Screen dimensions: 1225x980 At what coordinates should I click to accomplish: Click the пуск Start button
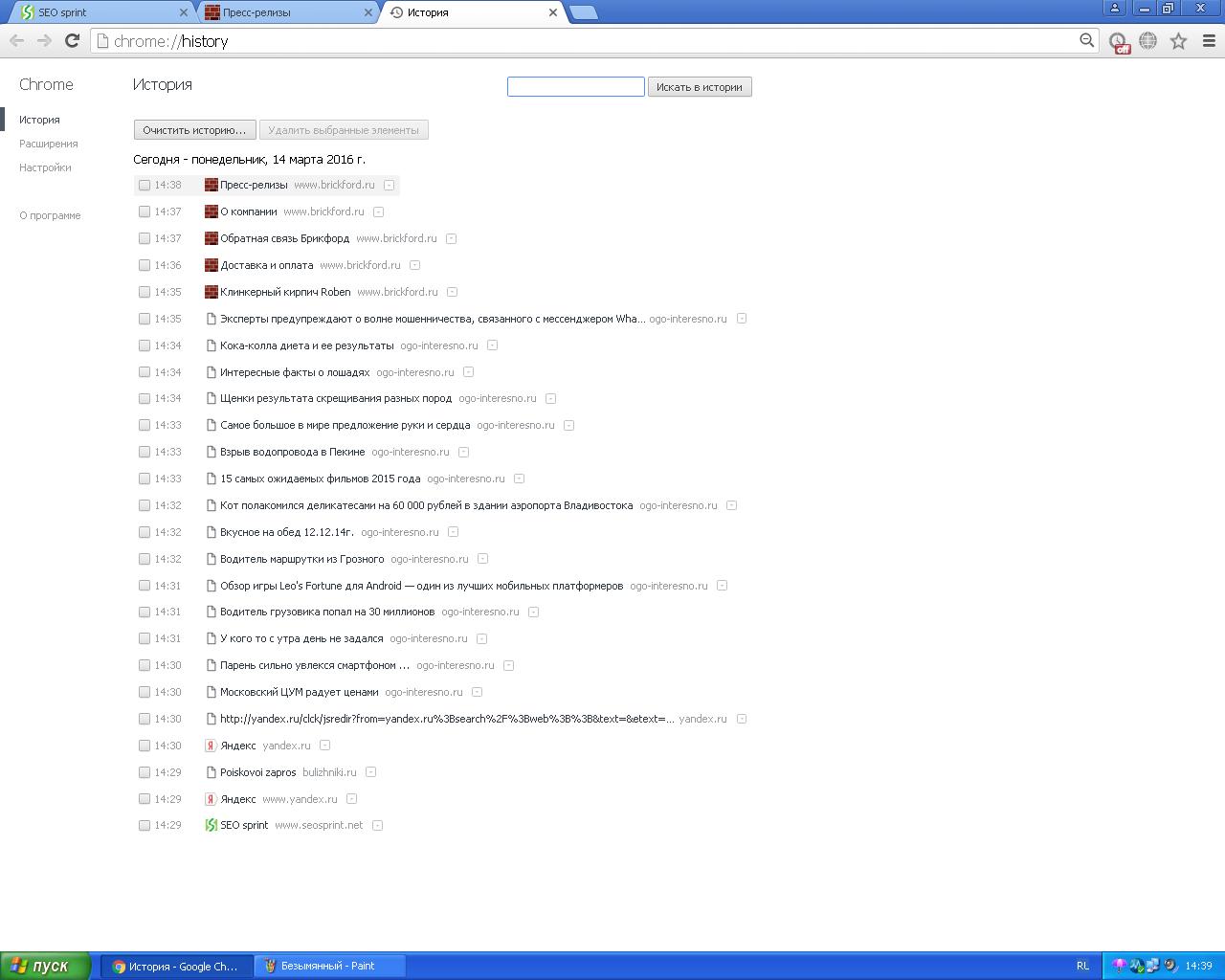[x=46, y=966]
